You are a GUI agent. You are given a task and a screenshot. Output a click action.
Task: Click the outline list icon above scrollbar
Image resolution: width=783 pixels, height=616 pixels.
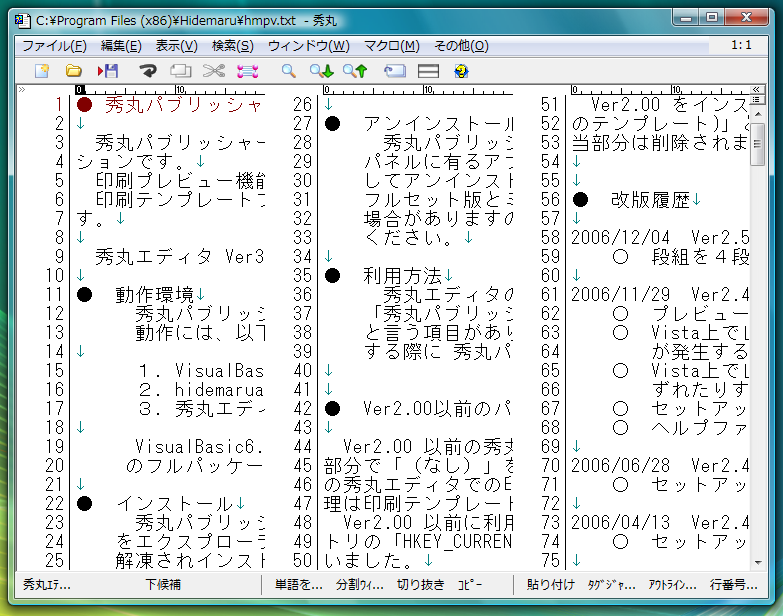[757, 99]
